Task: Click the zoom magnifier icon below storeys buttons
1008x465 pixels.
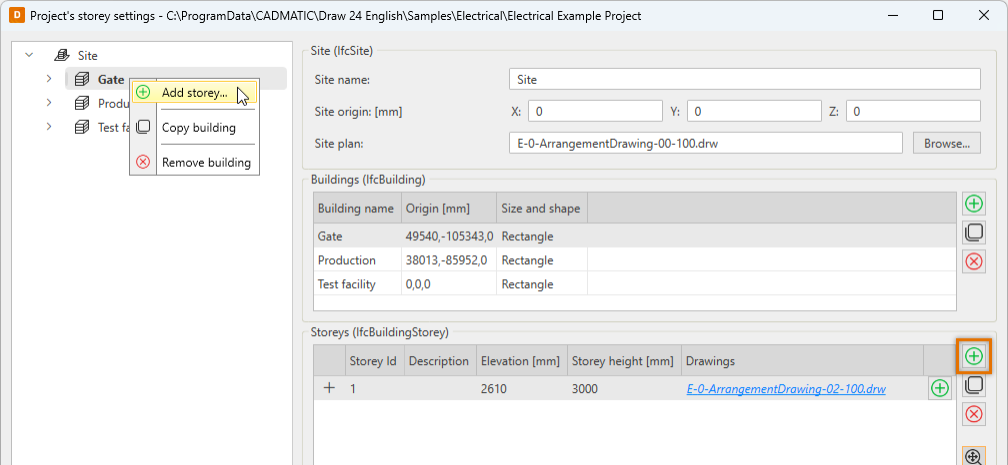Action: coord(973,456)
